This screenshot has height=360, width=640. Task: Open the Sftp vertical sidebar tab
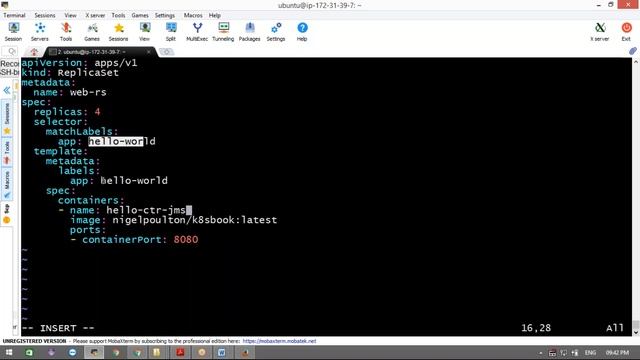point(7,214)
